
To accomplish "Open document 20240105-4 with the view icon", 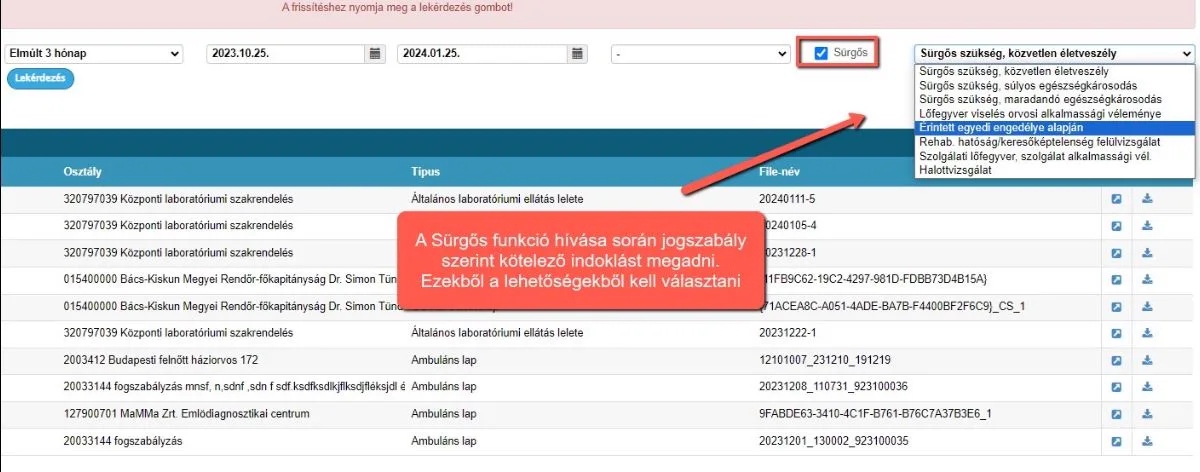I will click(1117, 226).
